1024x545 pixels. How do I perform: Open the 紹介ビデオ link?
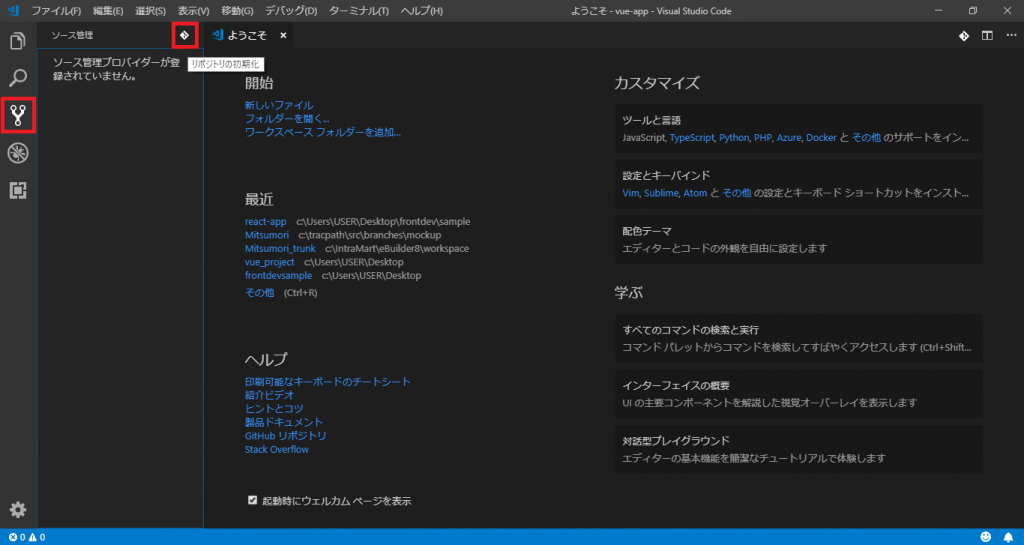pos(269,395)
